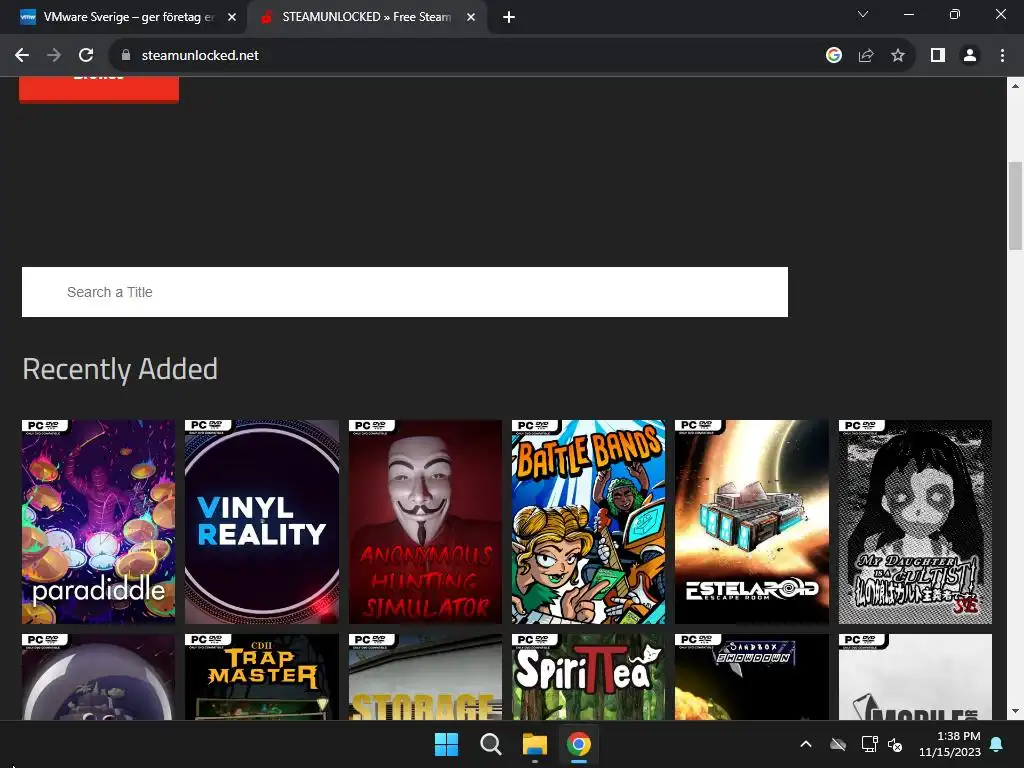
Task: Open the notifications bell icon
Action: (x=997, y=744)
